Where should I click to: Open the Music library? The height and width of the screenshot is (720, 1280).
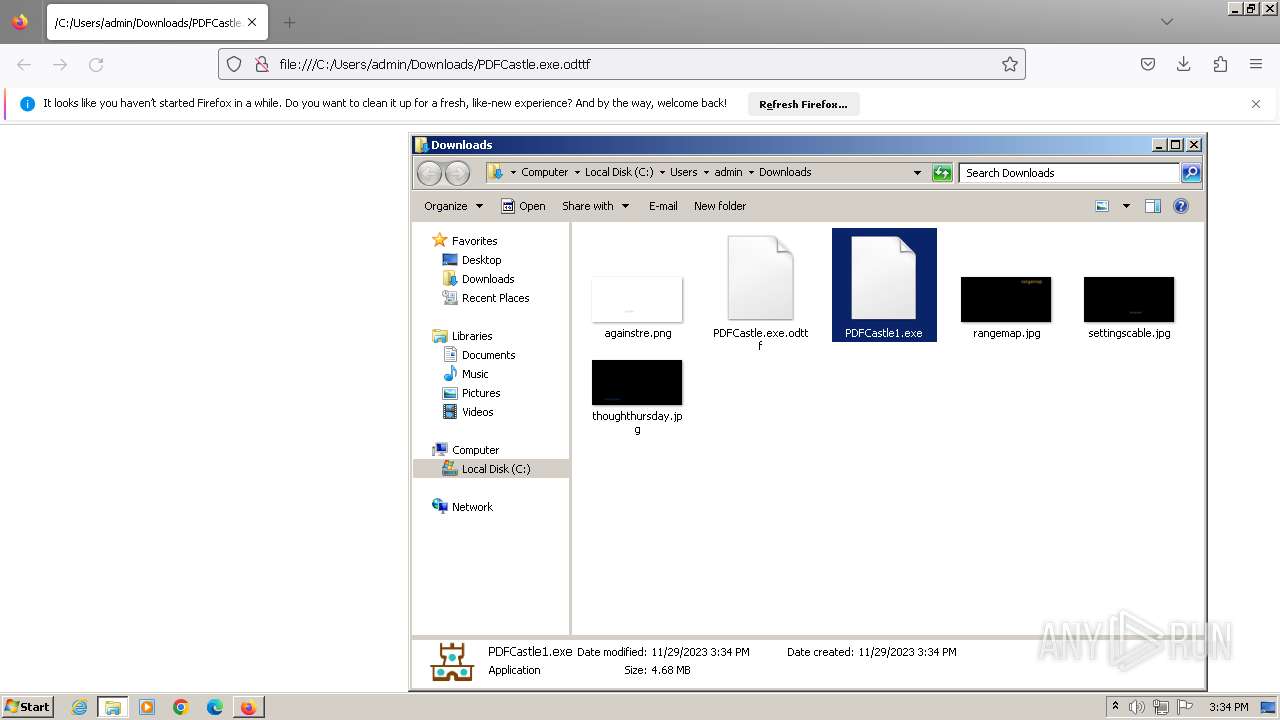click(475, 374)
